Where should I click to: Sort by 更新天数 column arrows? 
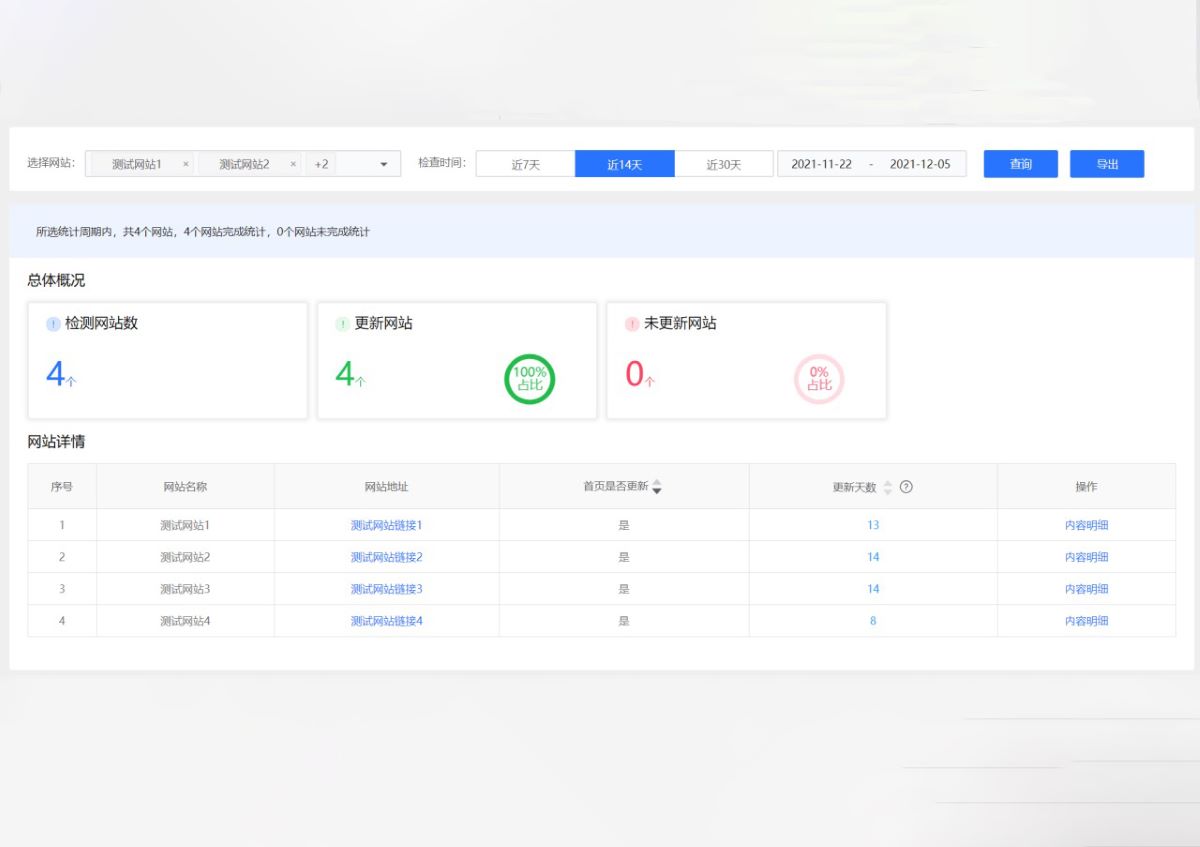tap(887, 487)
